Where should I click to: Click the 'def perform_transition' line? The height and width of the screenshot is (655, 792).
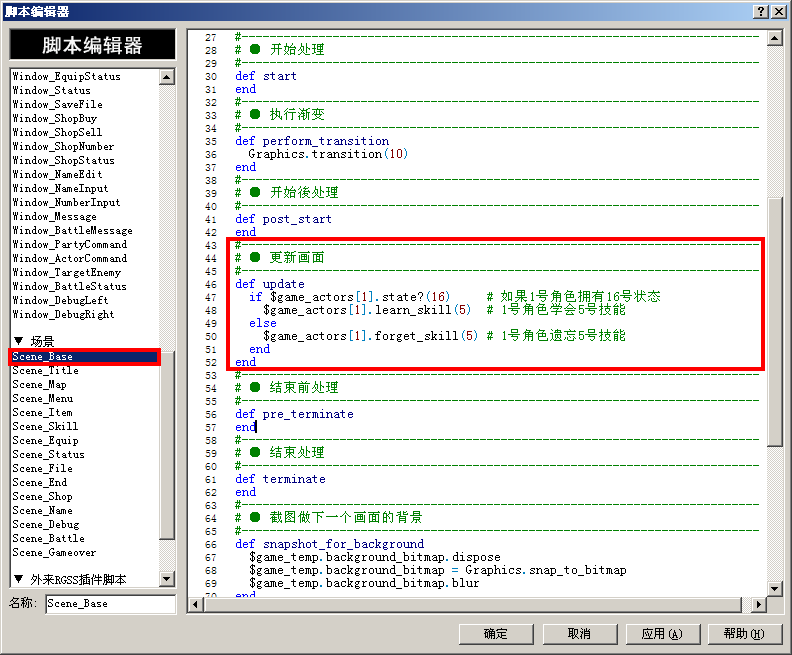point(312,141)
